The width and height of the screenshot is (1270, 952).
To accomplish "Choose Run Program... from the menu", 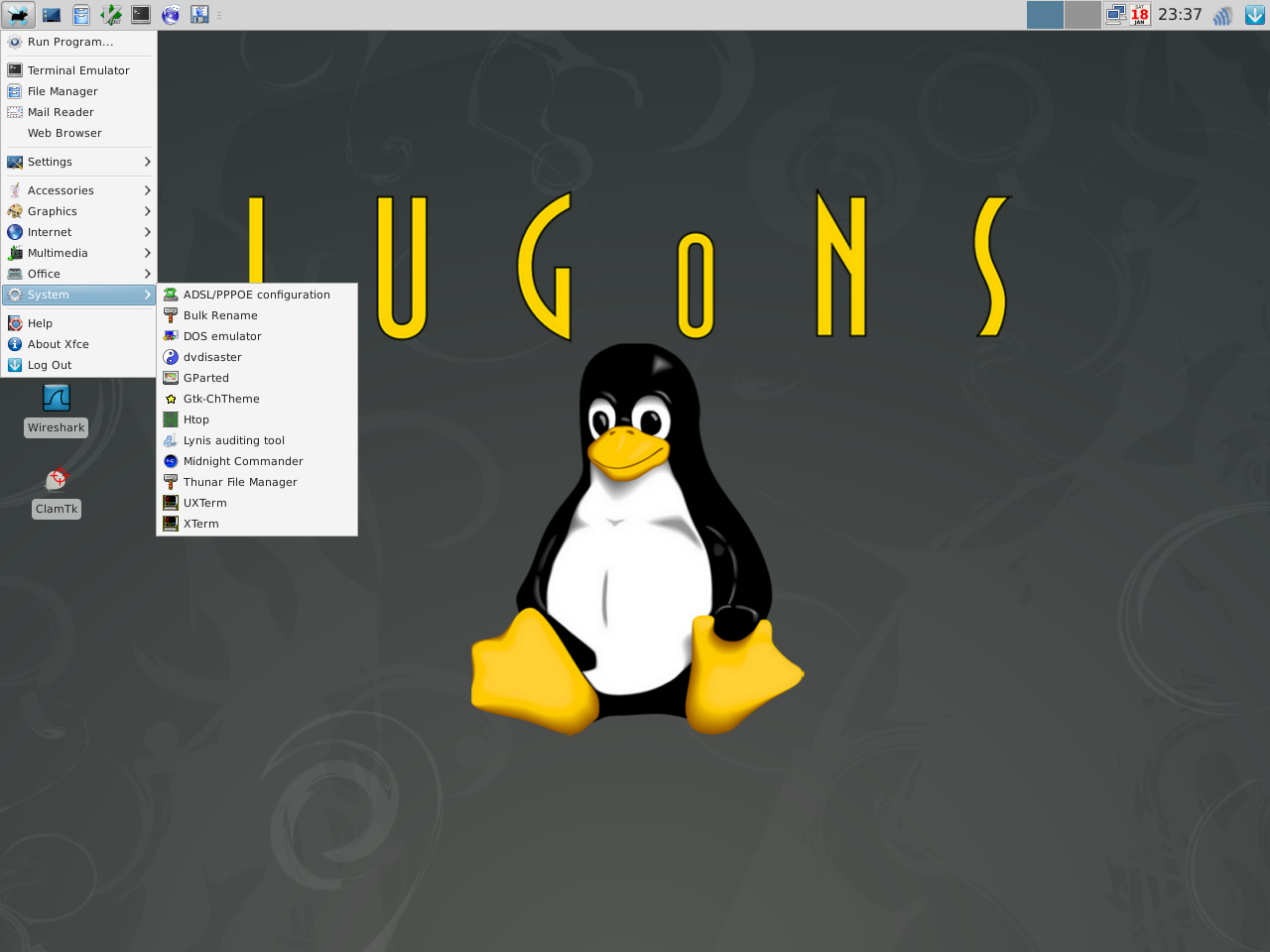I will pyautogui.click(x=78, y=42).
